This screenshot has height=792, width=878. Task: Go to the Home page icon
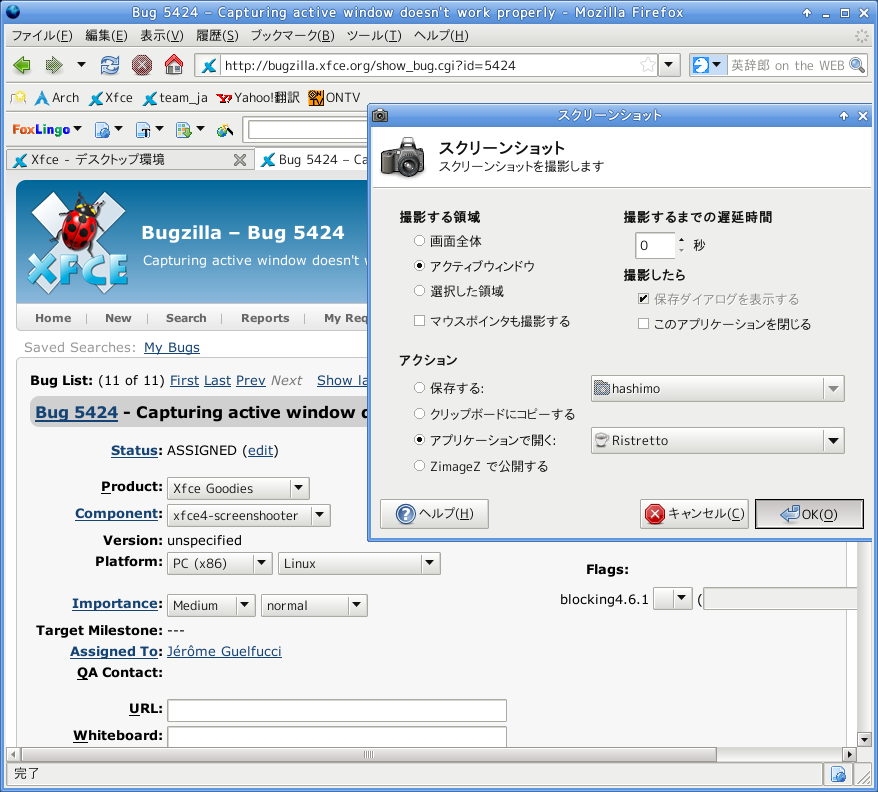[x=174, y=65]
